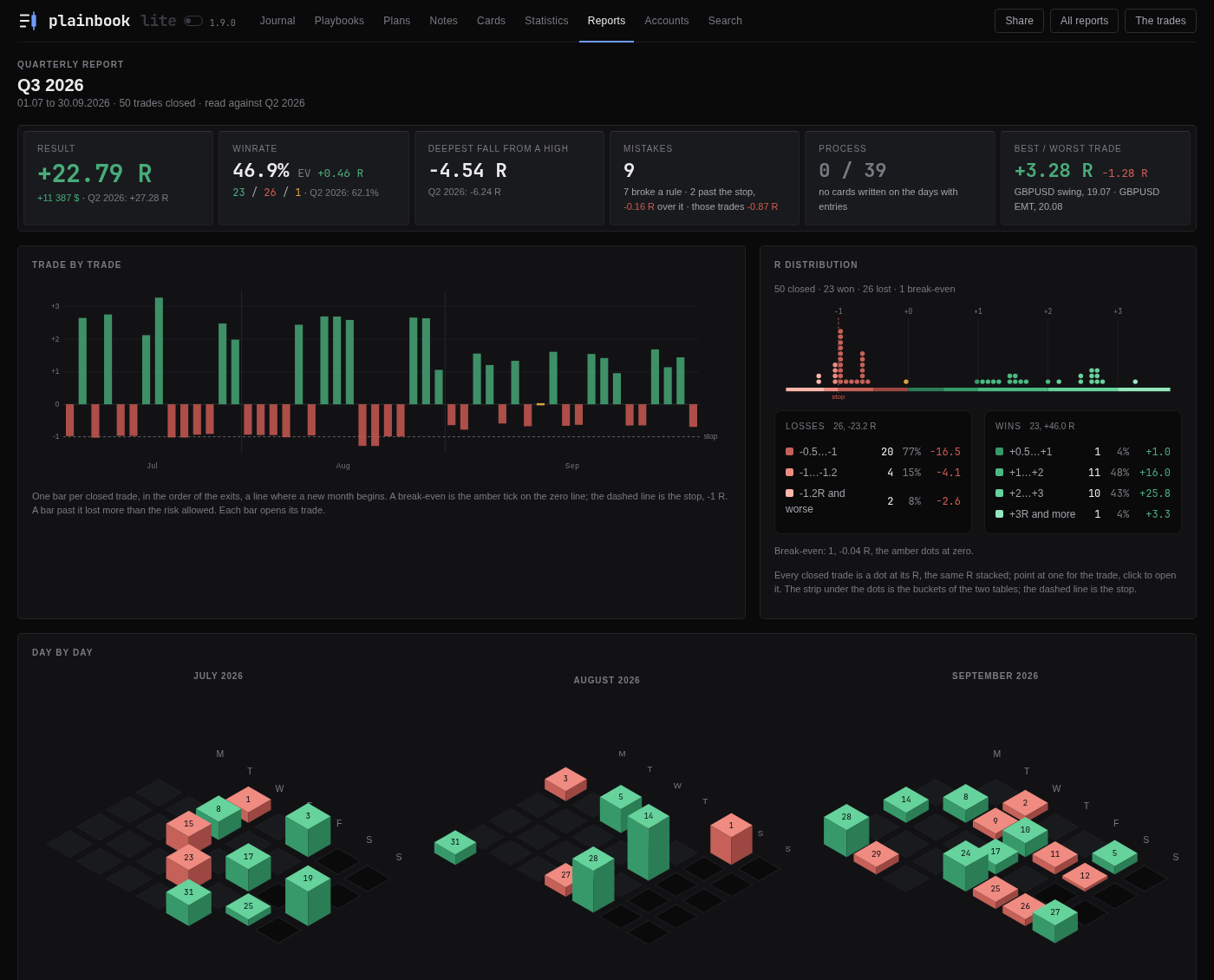Open the September day 27 cube
This screenshot has width=1214, height=980.
click(x=1055, y=920)
